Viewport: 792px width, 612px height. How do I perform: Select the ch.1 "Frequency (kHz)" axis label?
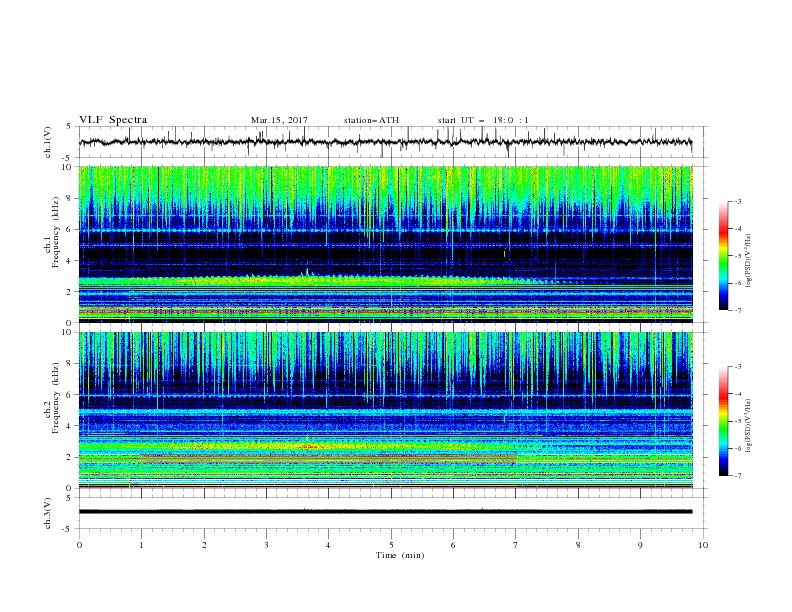tap(56, 233)
